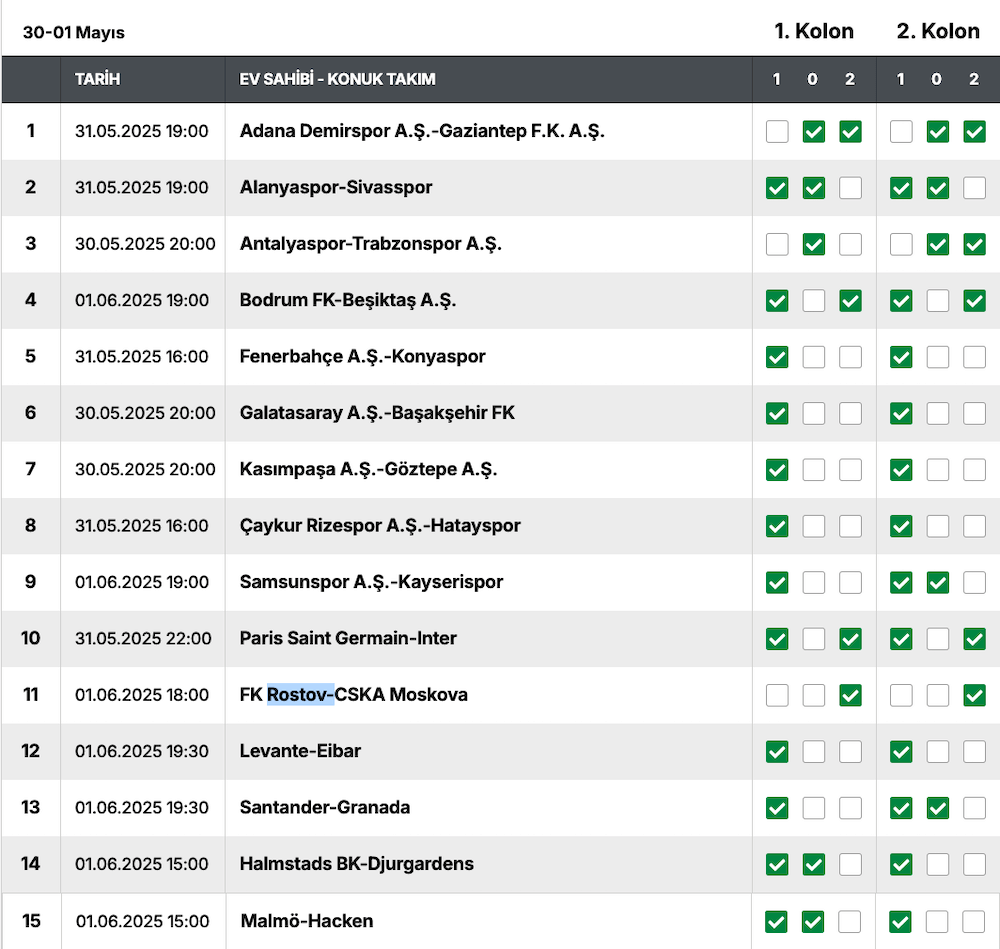Click the FK Rostov-CSKA Moskova match name

353,695
